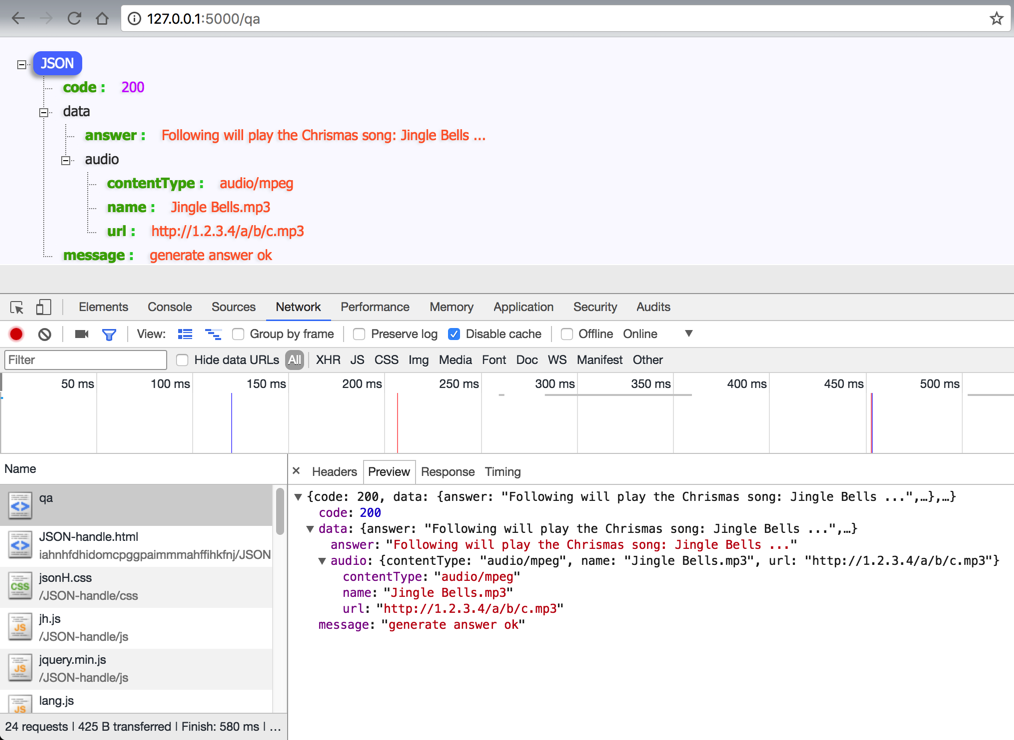
Task: Click the capture screenshots camera icon
Action: tap(82, 334)
